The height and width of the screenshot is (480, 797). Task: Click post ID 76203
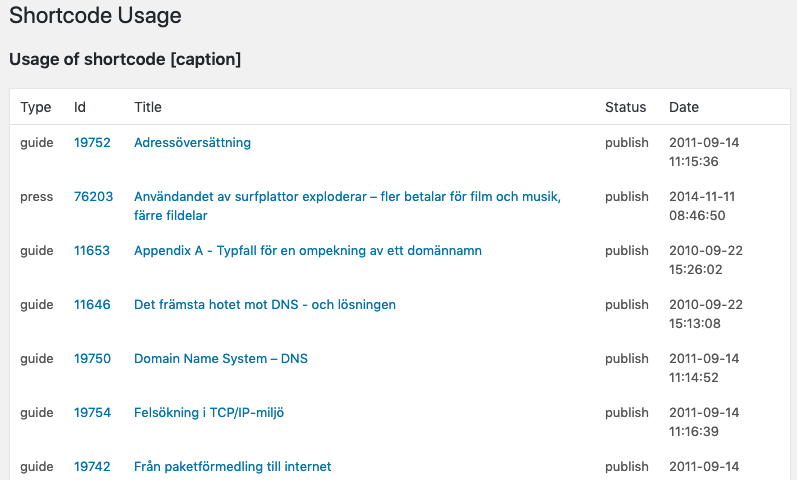93,196
